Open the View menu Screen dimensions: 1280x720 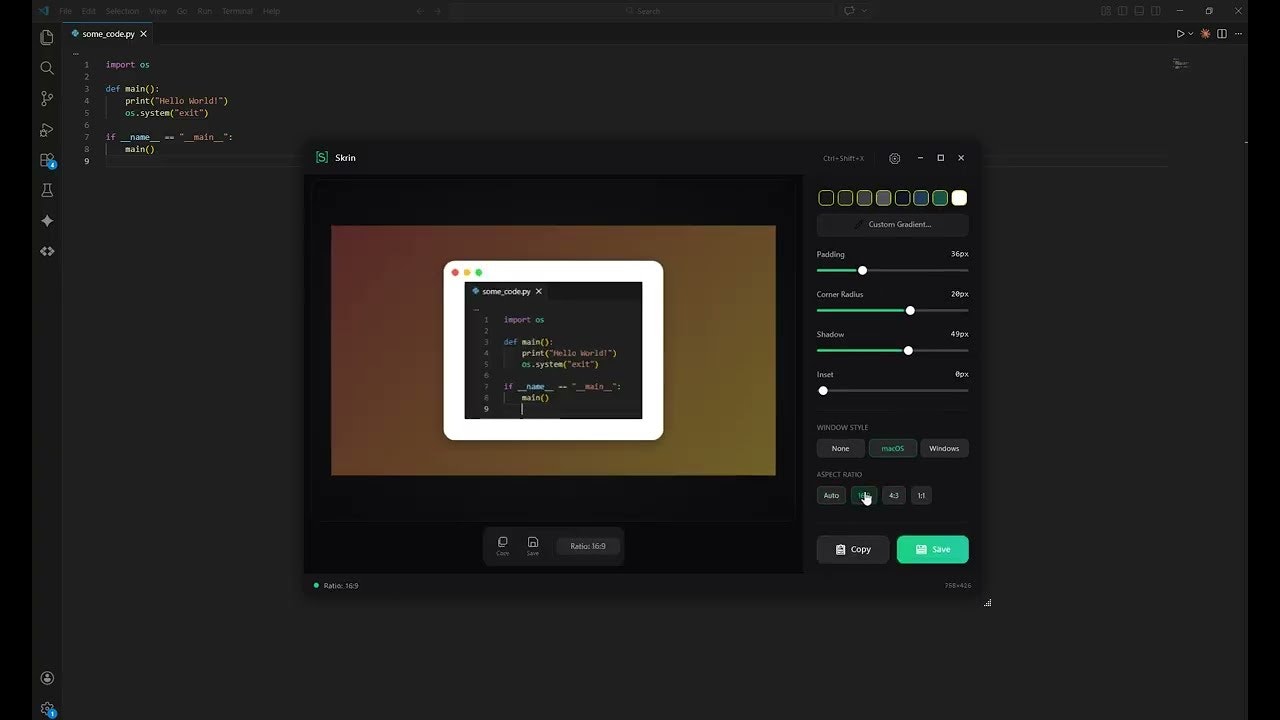click(x=158, y=11)
